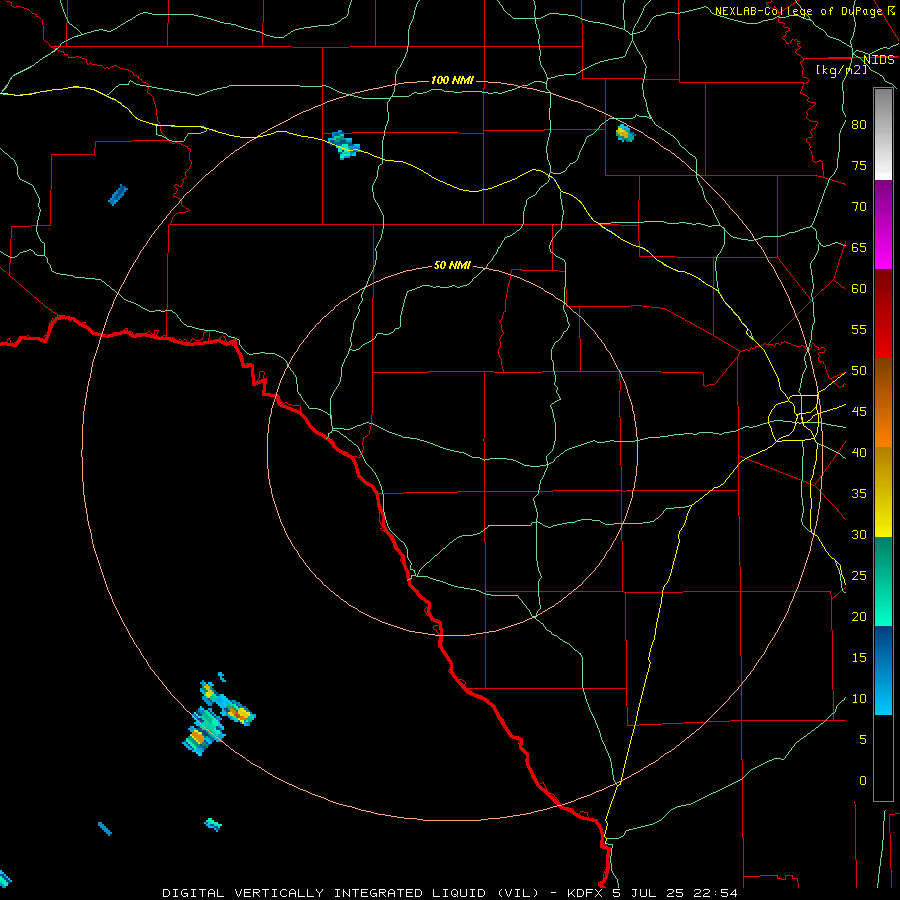The image size is (900, 900).
Task: Pick the yellow-olive segment of the VIL color bar
Action: (883, 492)
